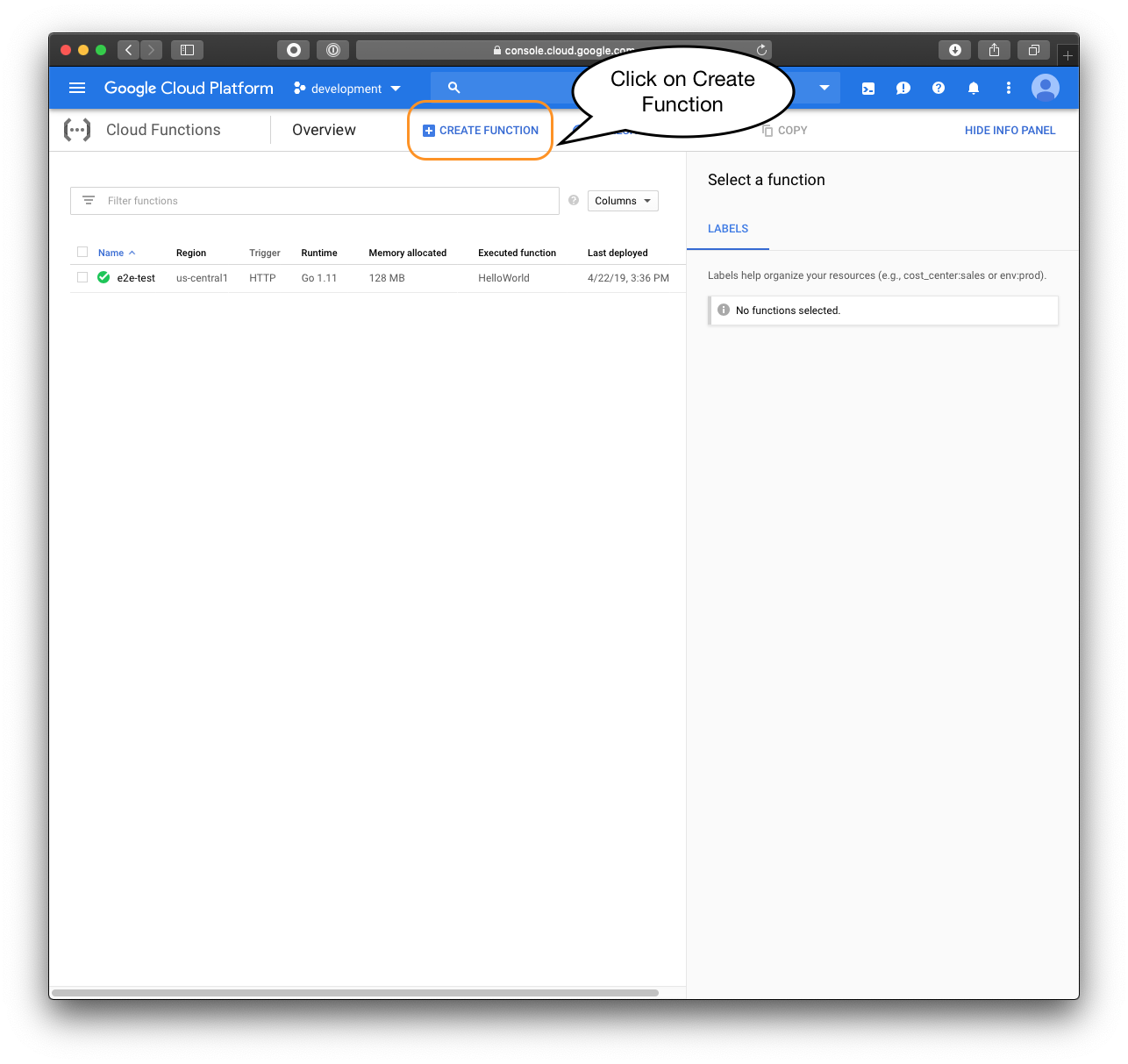Click the Filter functions input field
This screenshot has height=1064, width=1128.
tap(315, 201)
